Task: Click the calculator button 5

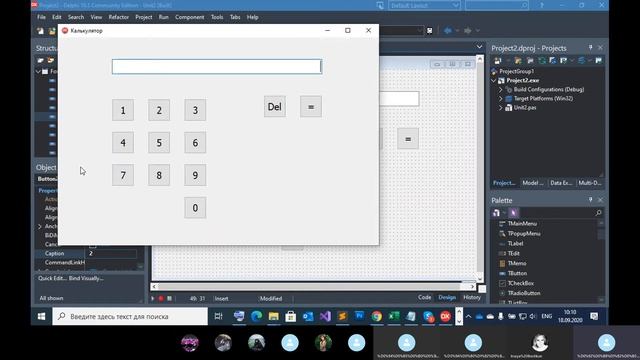Action: (x=159, y=143)
